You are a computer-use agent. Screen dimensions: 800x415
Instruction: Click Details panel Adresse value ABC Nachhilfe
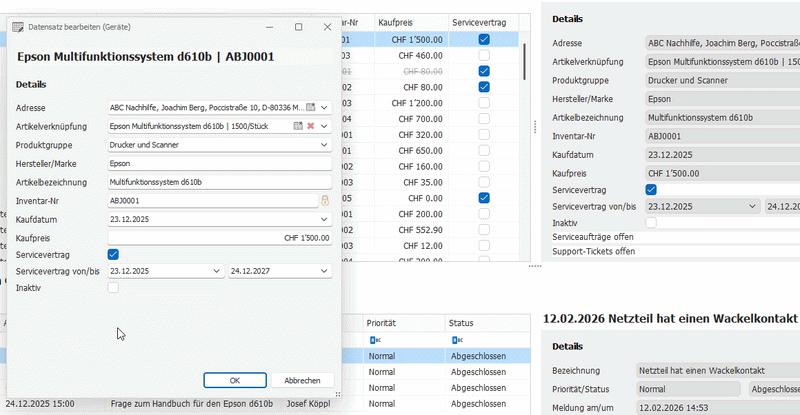722,43
